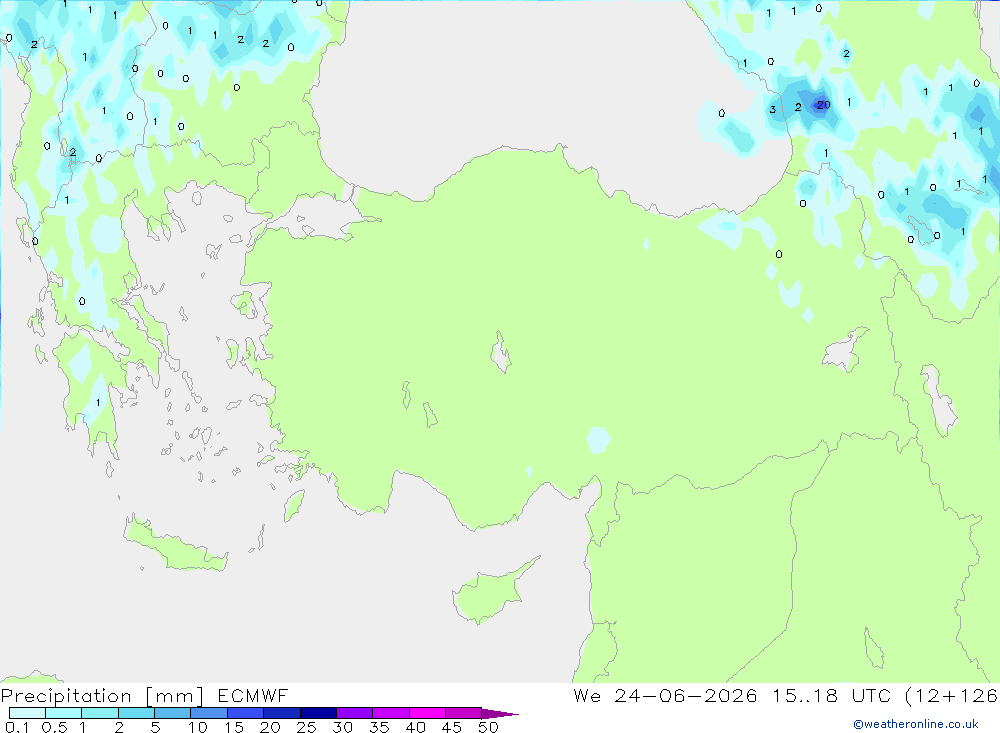Open the weatheronline.co.uk copyright link
The height and width of the screenshot is (733, 1000).
tap(916, 724)
